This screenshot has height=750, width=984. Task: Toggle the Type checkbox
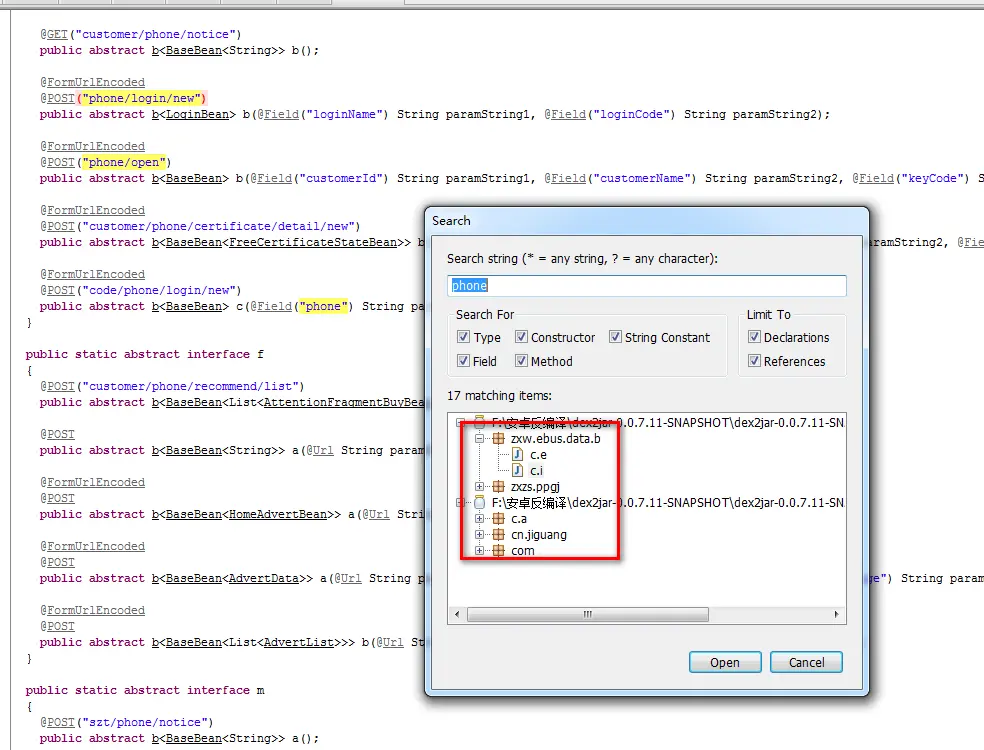pyautogui.click(x=463, y=337)
